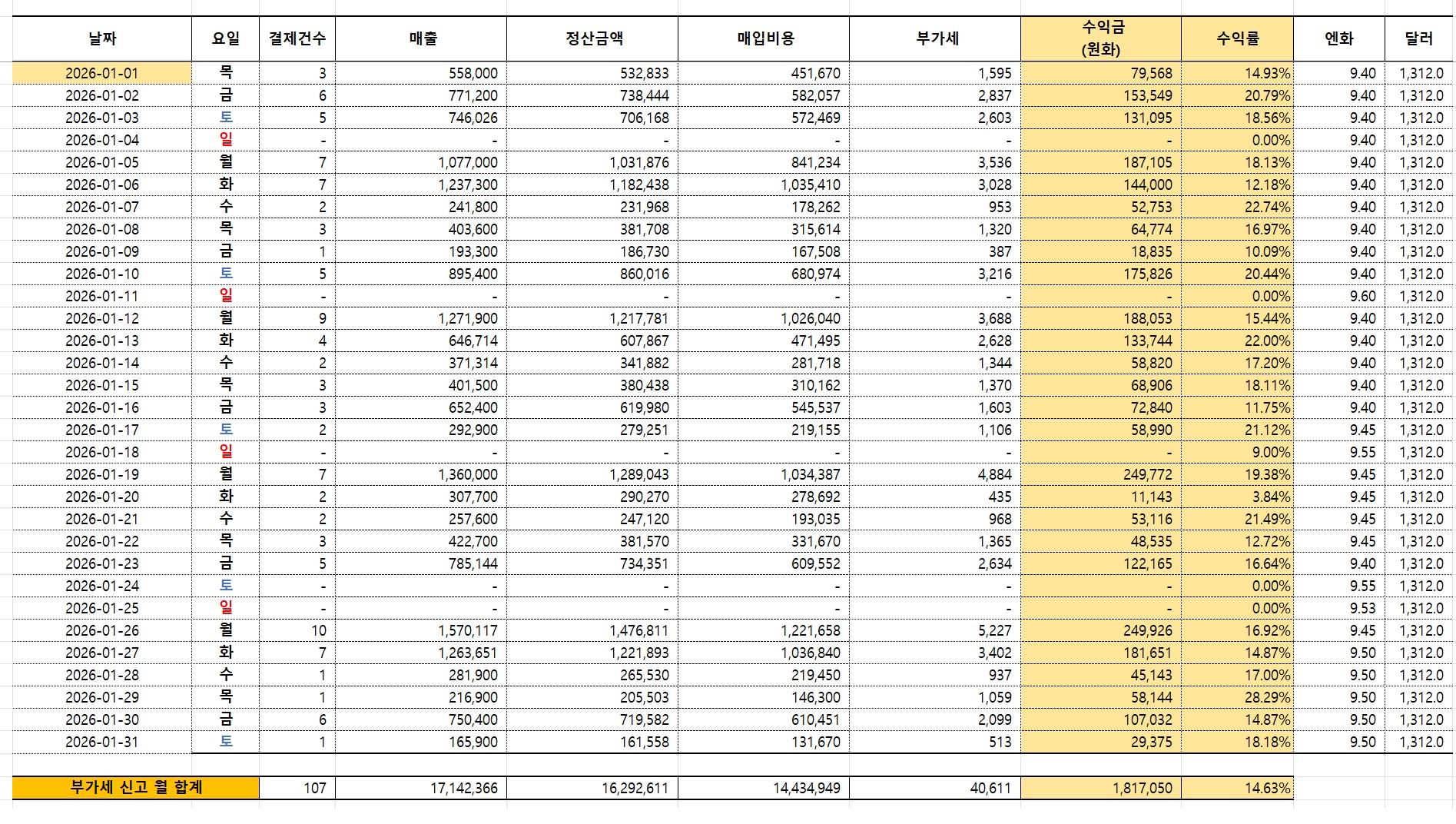The image size is (1456, 824).
Task: Click the total 매출 cell 17,142,366
Action: [421, 788]
